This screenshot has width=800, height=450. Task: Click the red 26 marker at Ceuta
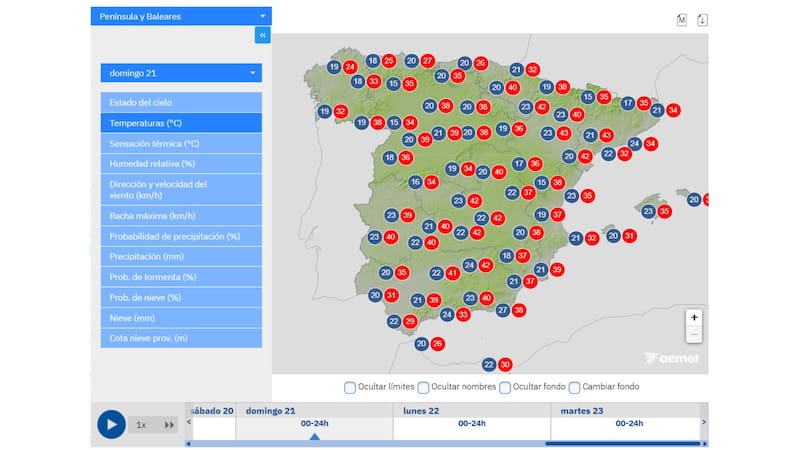point(437,344)
